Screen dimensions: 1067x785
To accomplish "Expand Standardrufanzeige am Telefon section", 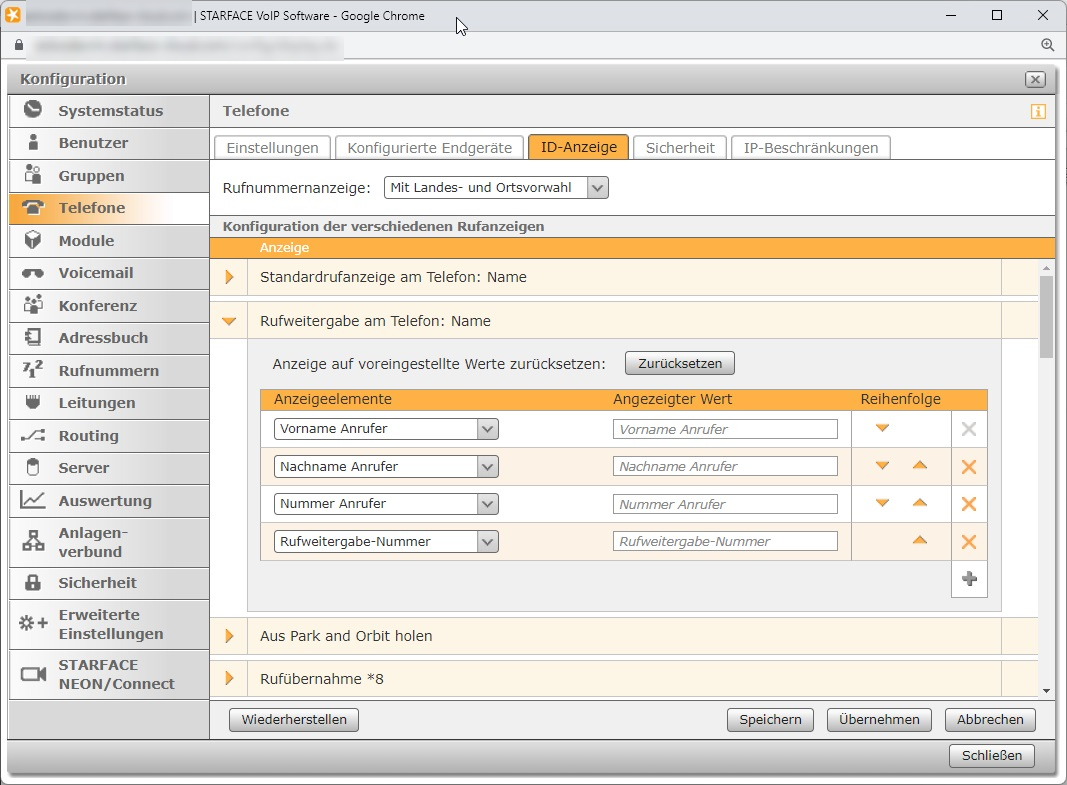I will (x=229, y=277).
